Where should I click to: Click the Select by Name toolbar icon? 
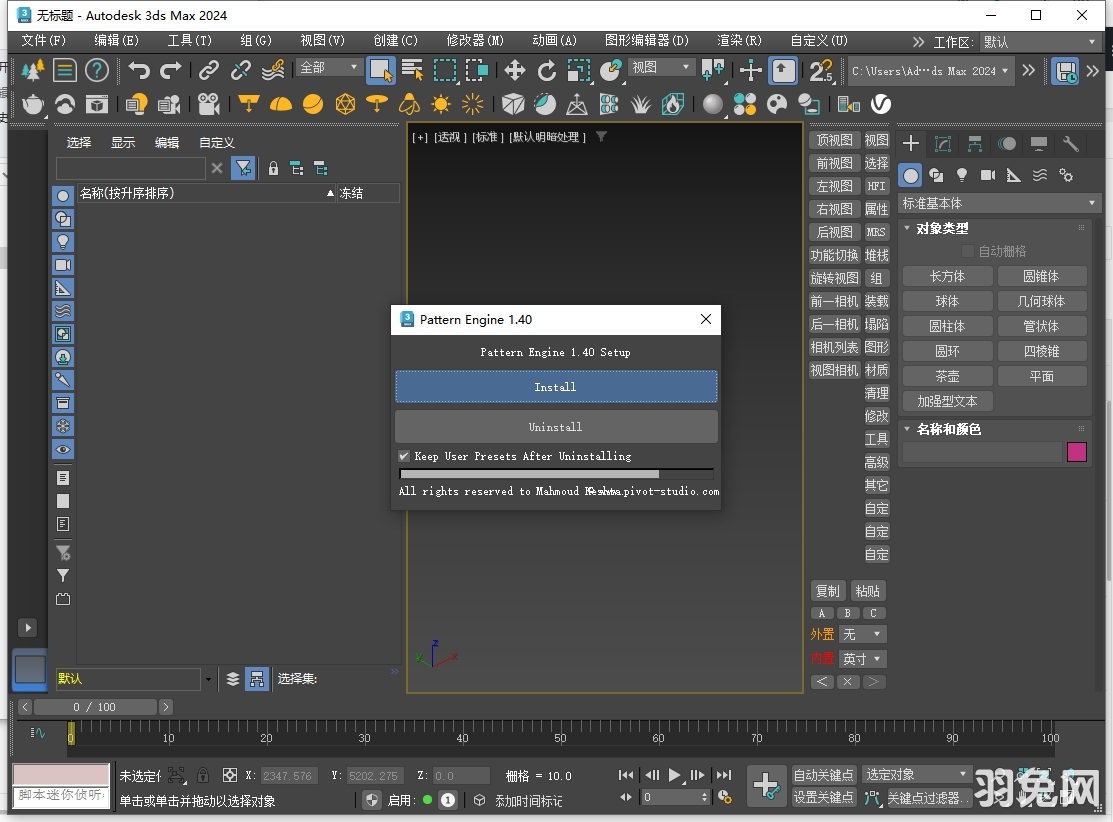point(412,71)
